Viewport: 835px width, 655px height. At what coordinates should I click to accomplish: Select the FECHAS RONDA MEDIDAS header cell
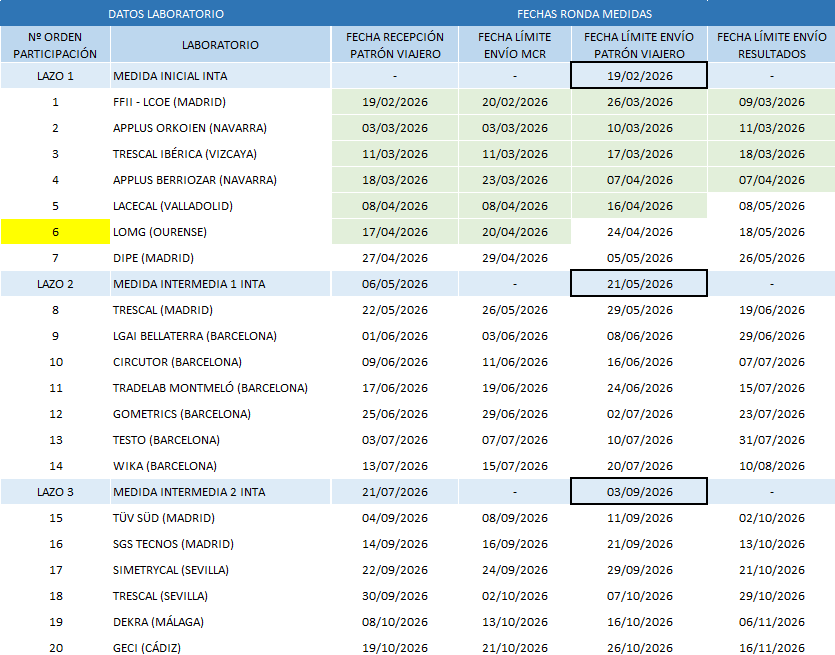click(x=584, y=14)
